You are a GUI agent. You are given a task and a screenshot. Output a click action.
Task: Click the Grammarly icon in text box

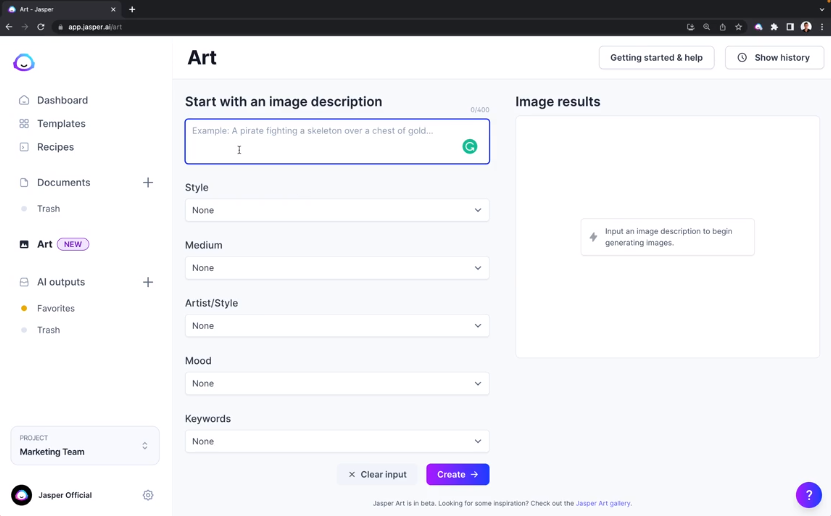point(470,146)
